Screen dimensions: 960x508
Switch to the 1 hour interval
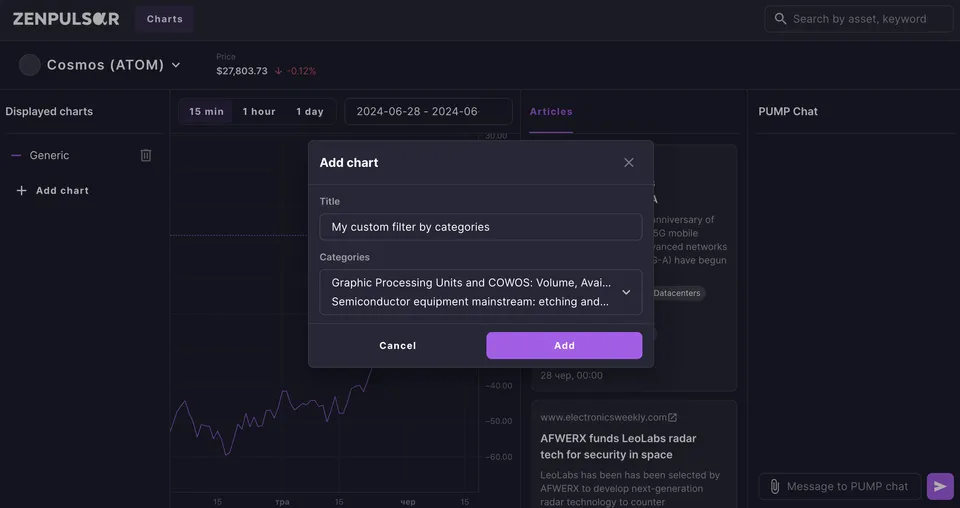tap(259, 111)
